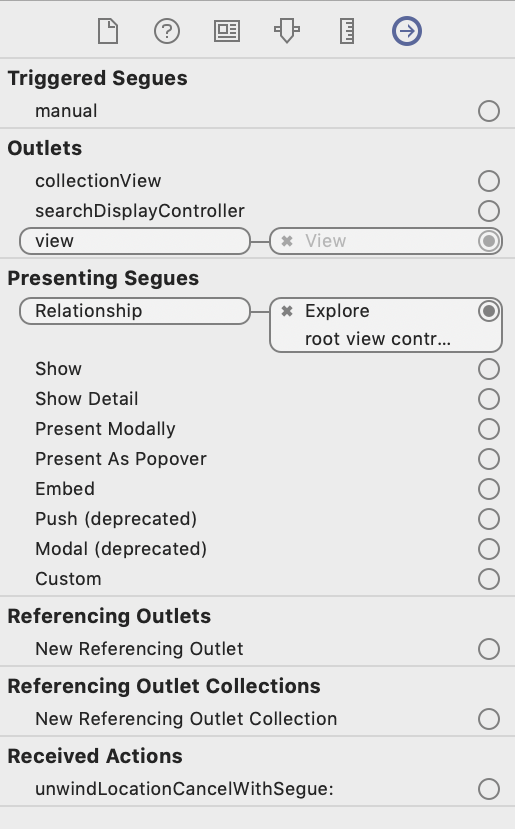Open the Quick Help inspector

167,31
